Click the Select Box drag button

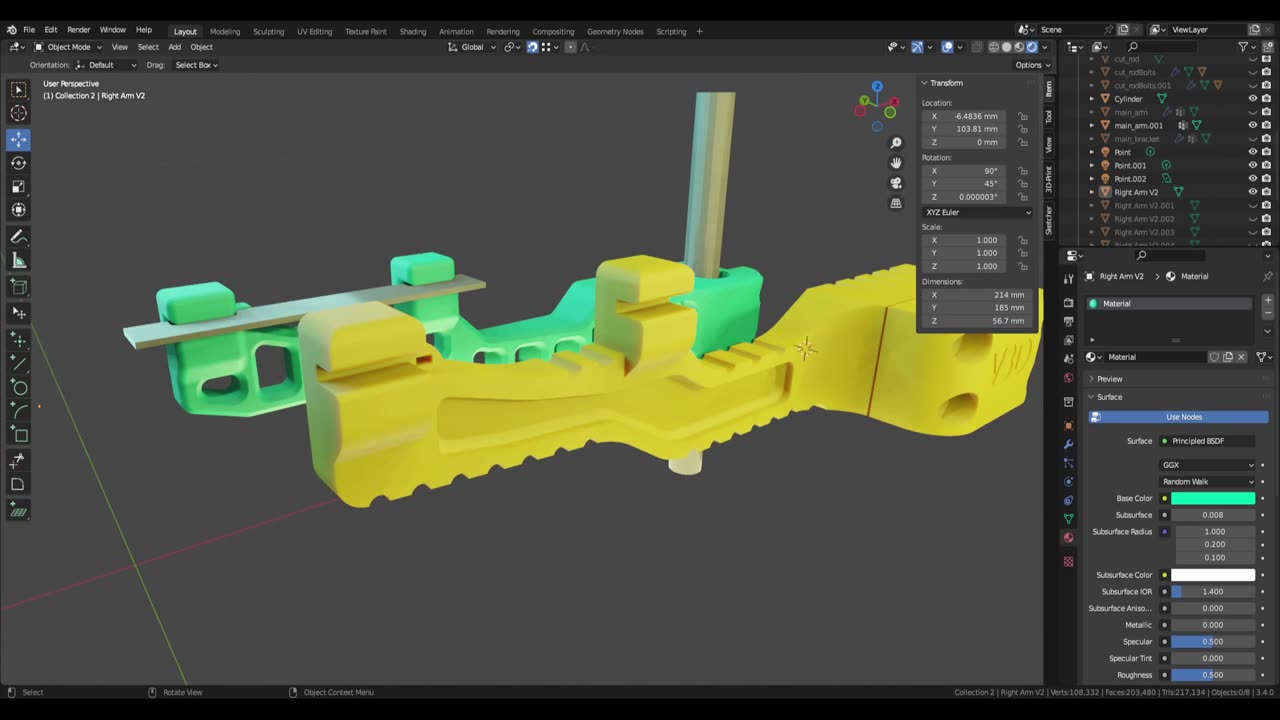(195, 65)
